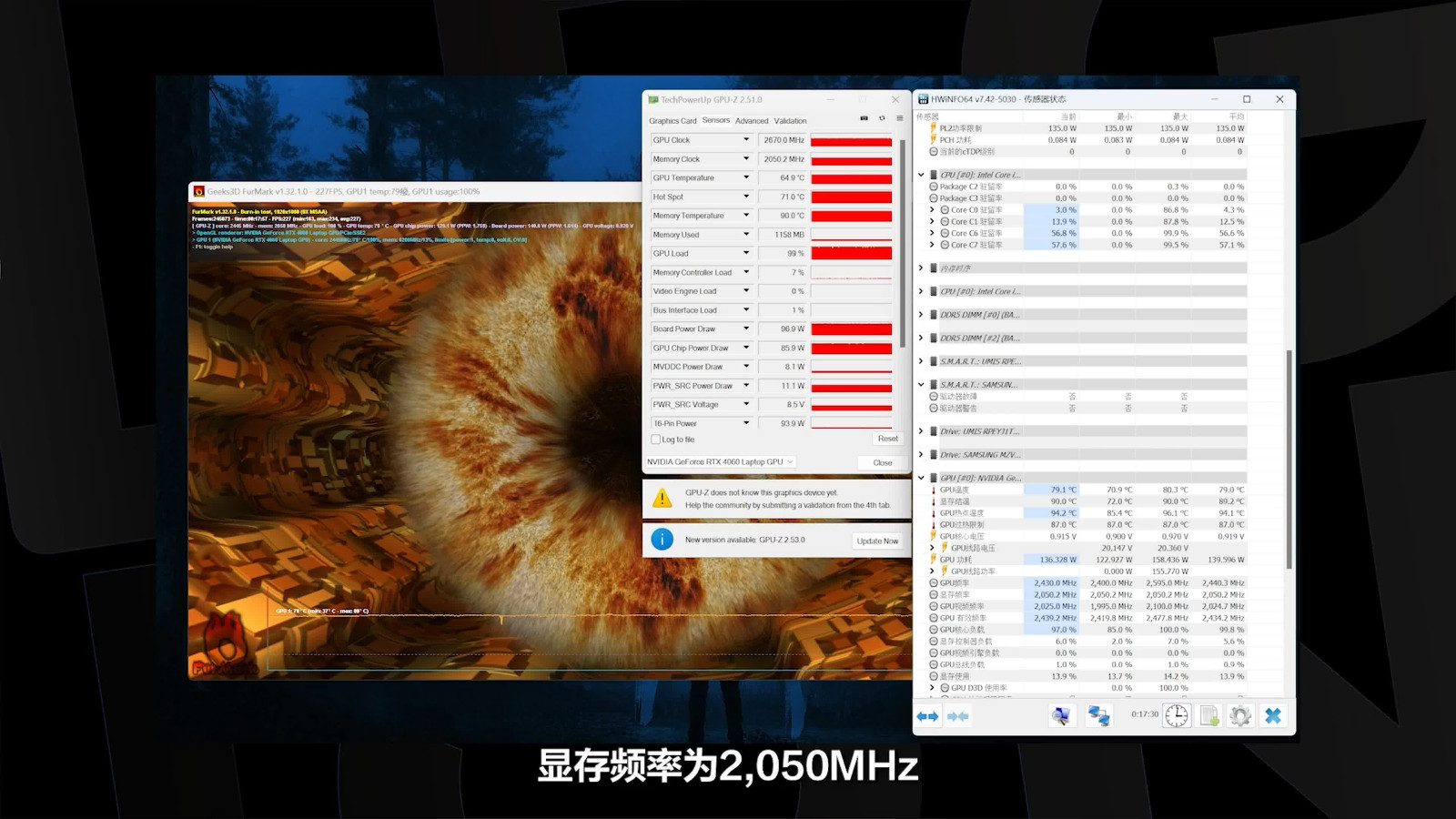Click the GPU-Z sensors vertical scrollbar
Screen dimensions: 1456x819
click(903, 243)
